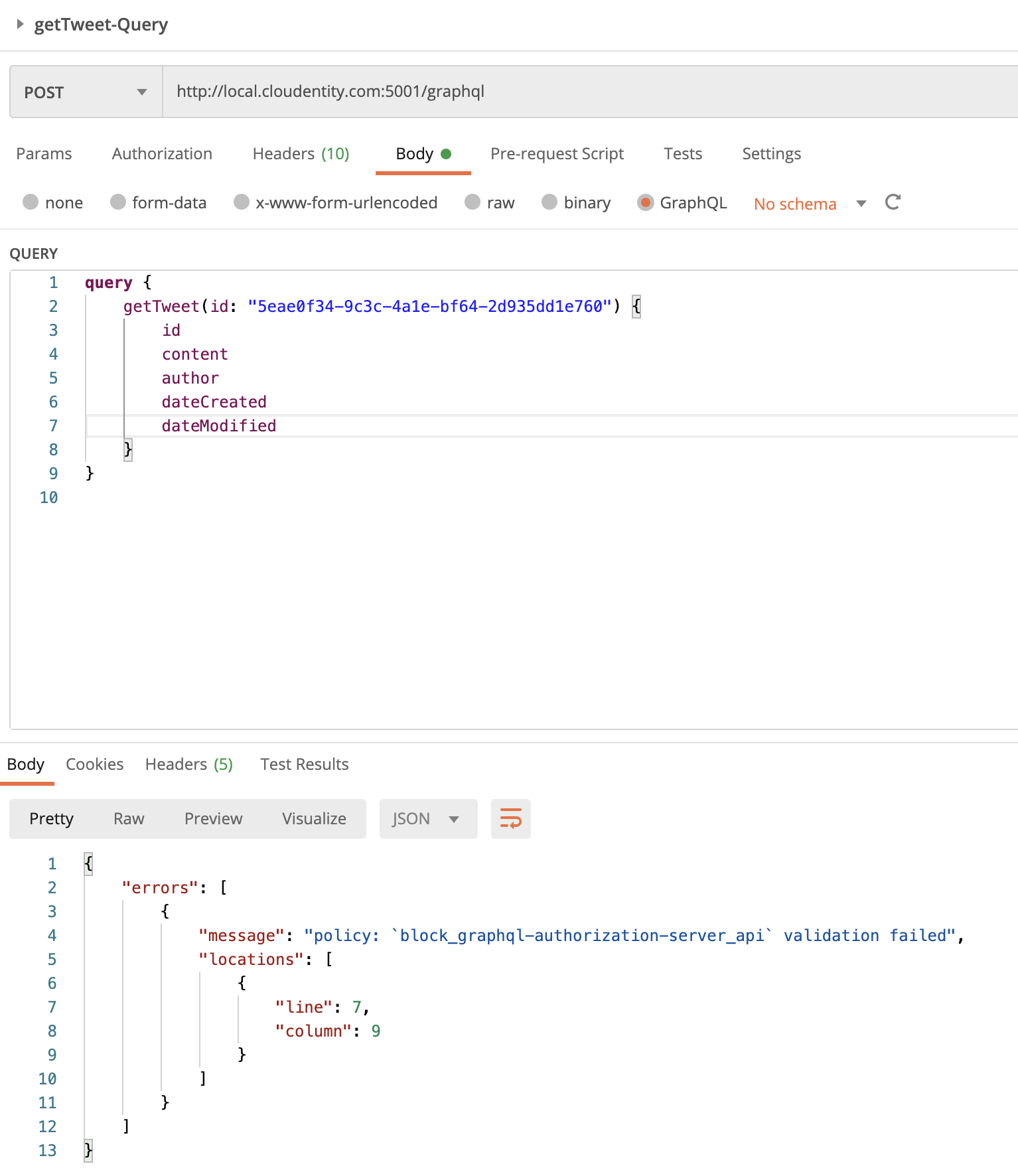Click the "locations" key in the response

[x=252, y=960]
